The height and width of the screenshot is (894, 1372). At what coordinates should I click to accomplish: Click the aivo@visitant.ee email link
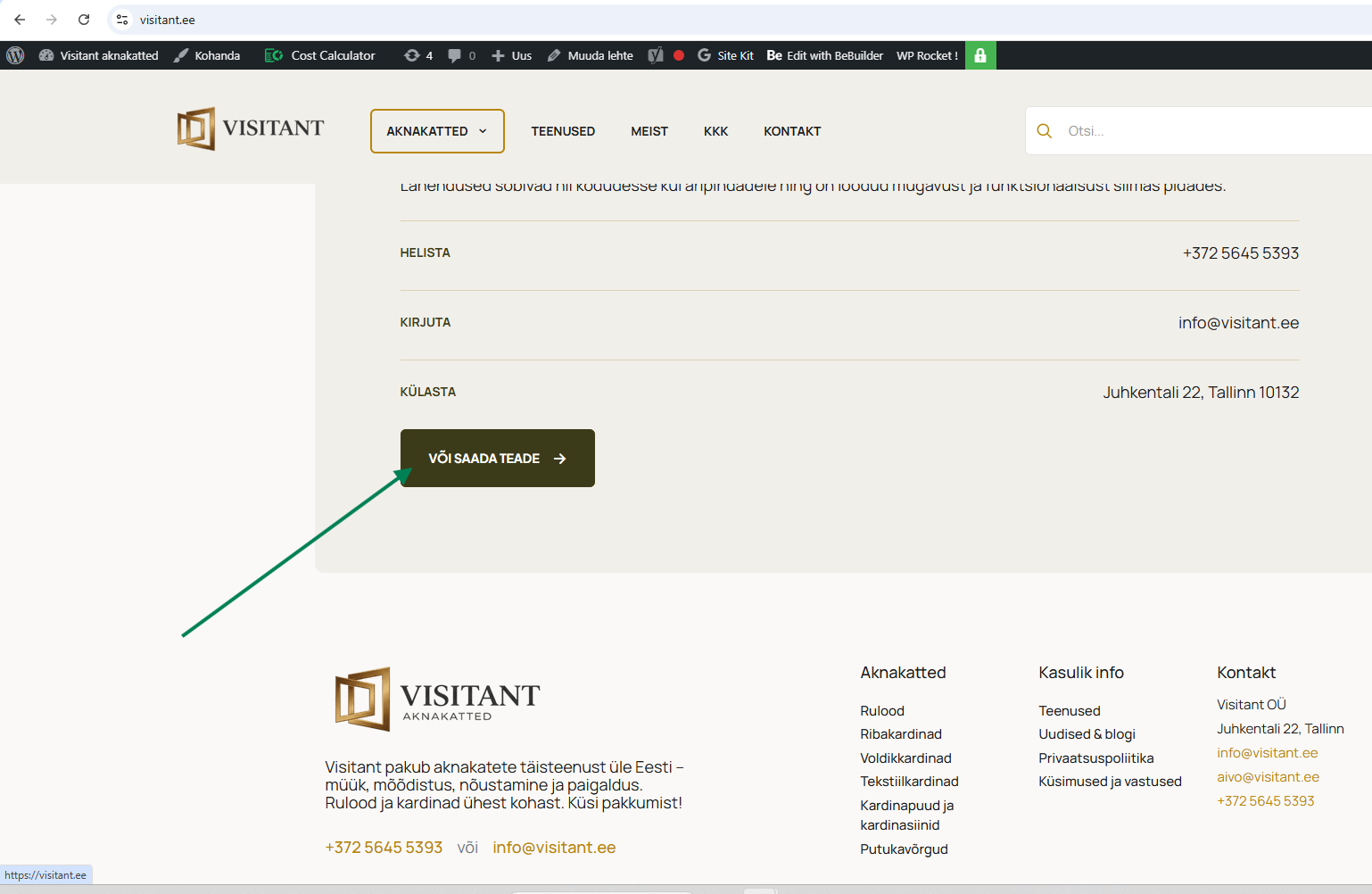click(x=1268, y=777)
